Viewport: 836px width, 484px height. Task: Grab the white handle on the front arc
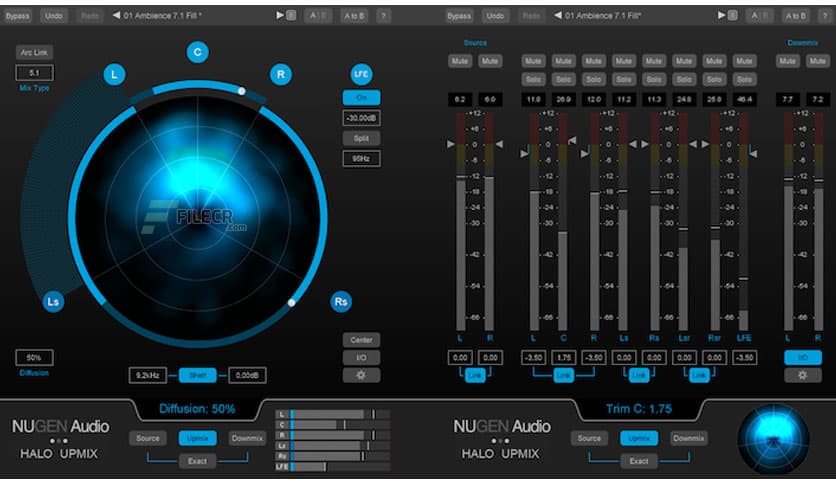(x=242, y=91)
